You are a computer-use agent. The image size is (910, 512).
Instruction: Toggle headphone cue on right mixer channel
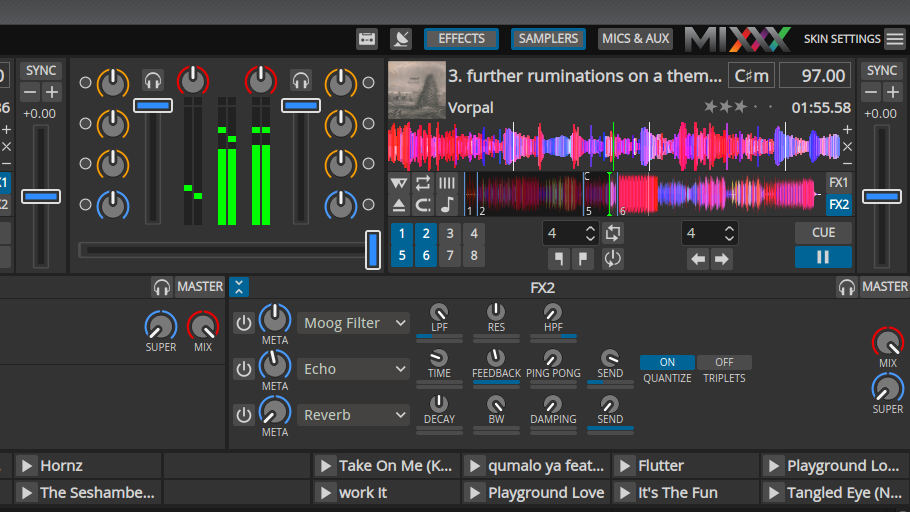click(301, 81)
